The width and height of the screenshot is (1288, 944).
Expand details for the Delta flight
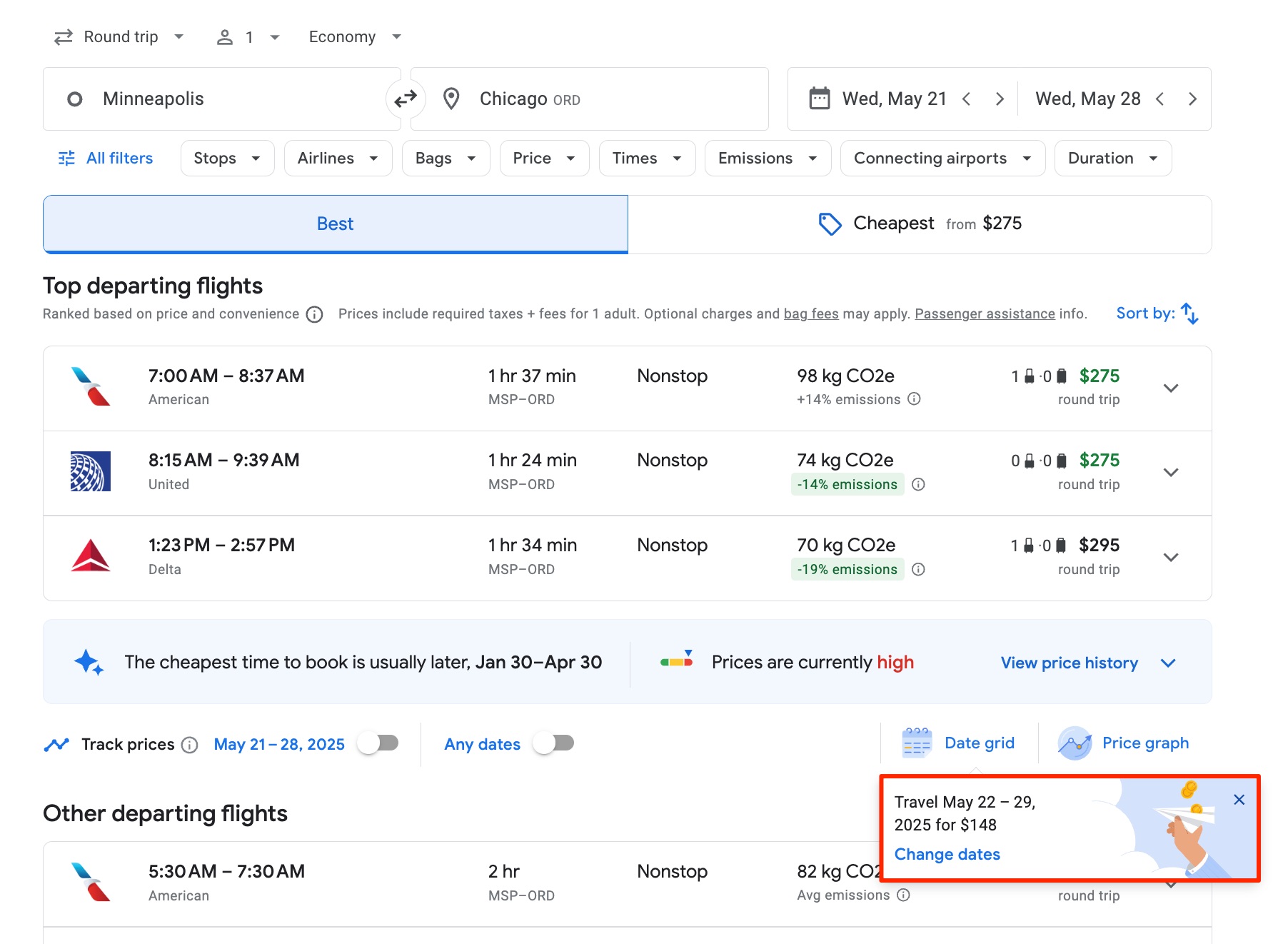coord(1171,557)
